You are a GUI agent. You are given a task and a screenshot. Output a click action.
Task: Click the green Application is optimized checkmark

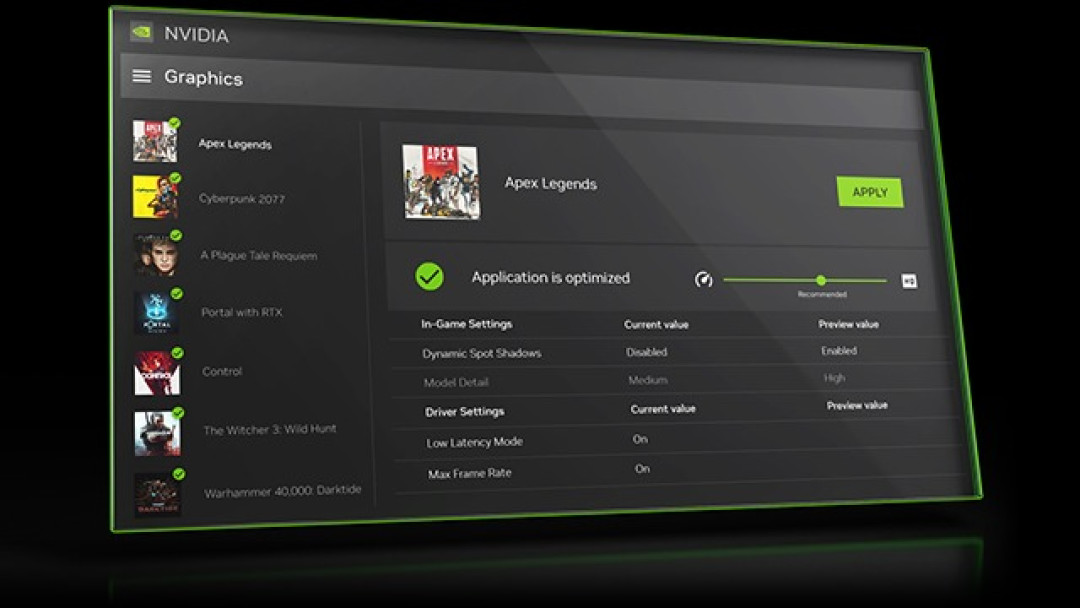click(x=429, y=276)
